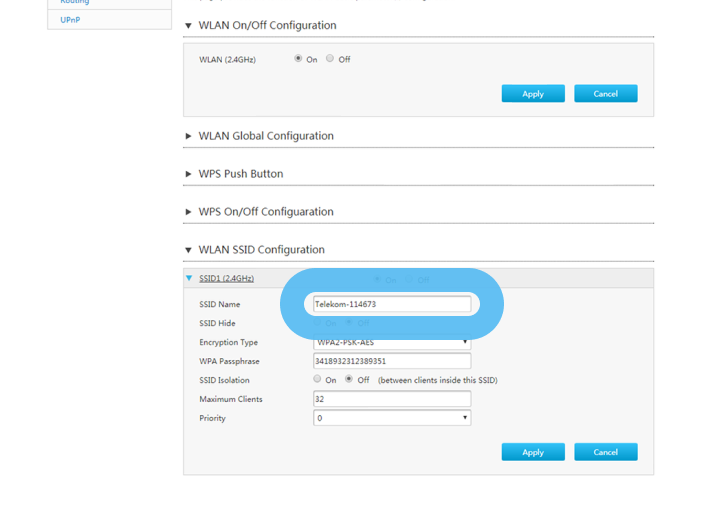Click Cancel in WLAN On/Off section
Image resolution: width=704 pixels, height=514 pixels.
point(605,94)
